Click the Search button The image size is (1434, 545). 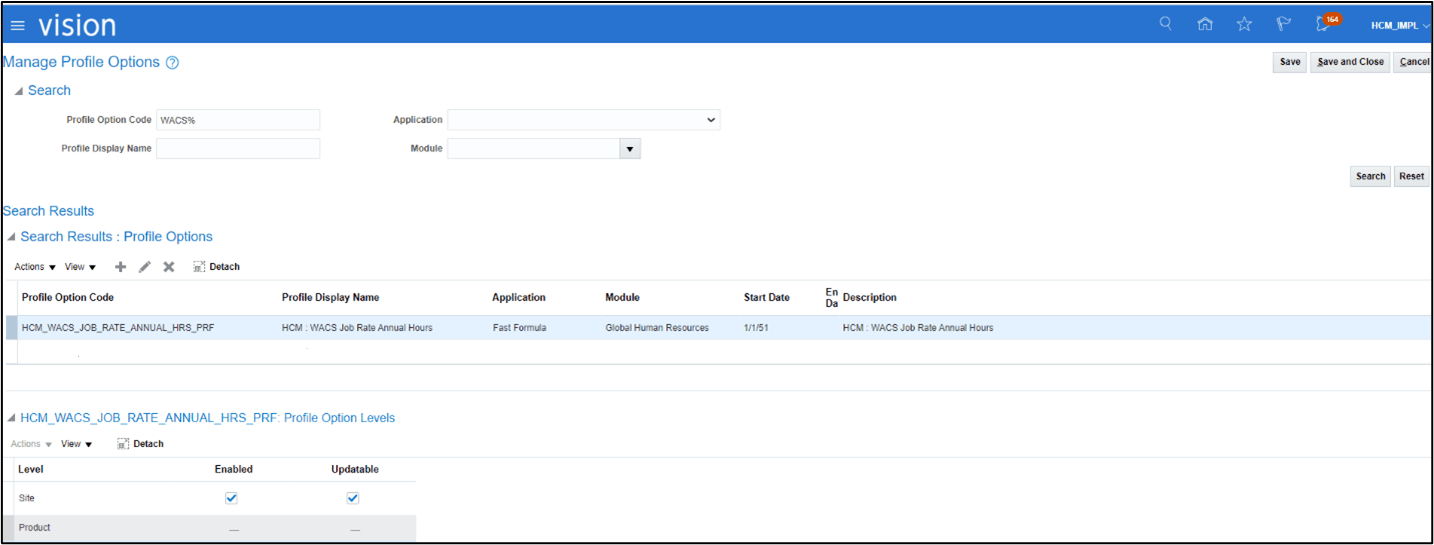pos(1370,176)
